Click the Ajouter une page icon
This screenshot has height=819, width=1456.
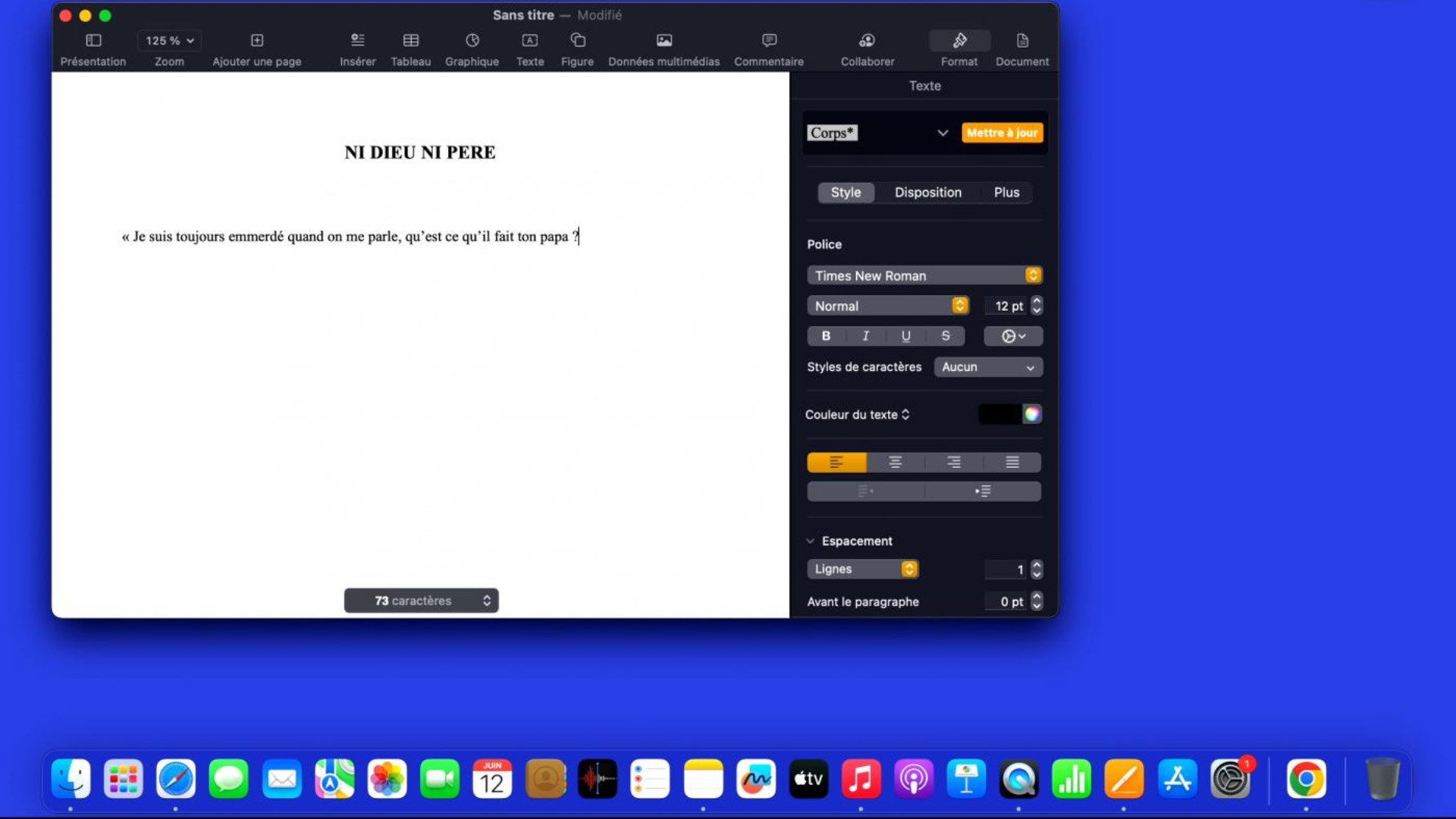[257, 41]
